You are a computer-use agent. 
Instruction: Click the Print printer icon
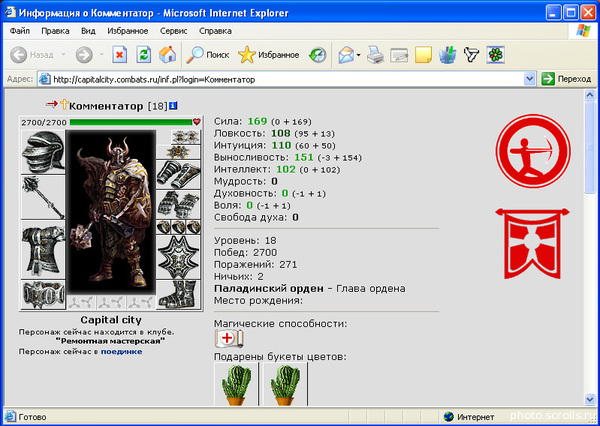point(375,55)
